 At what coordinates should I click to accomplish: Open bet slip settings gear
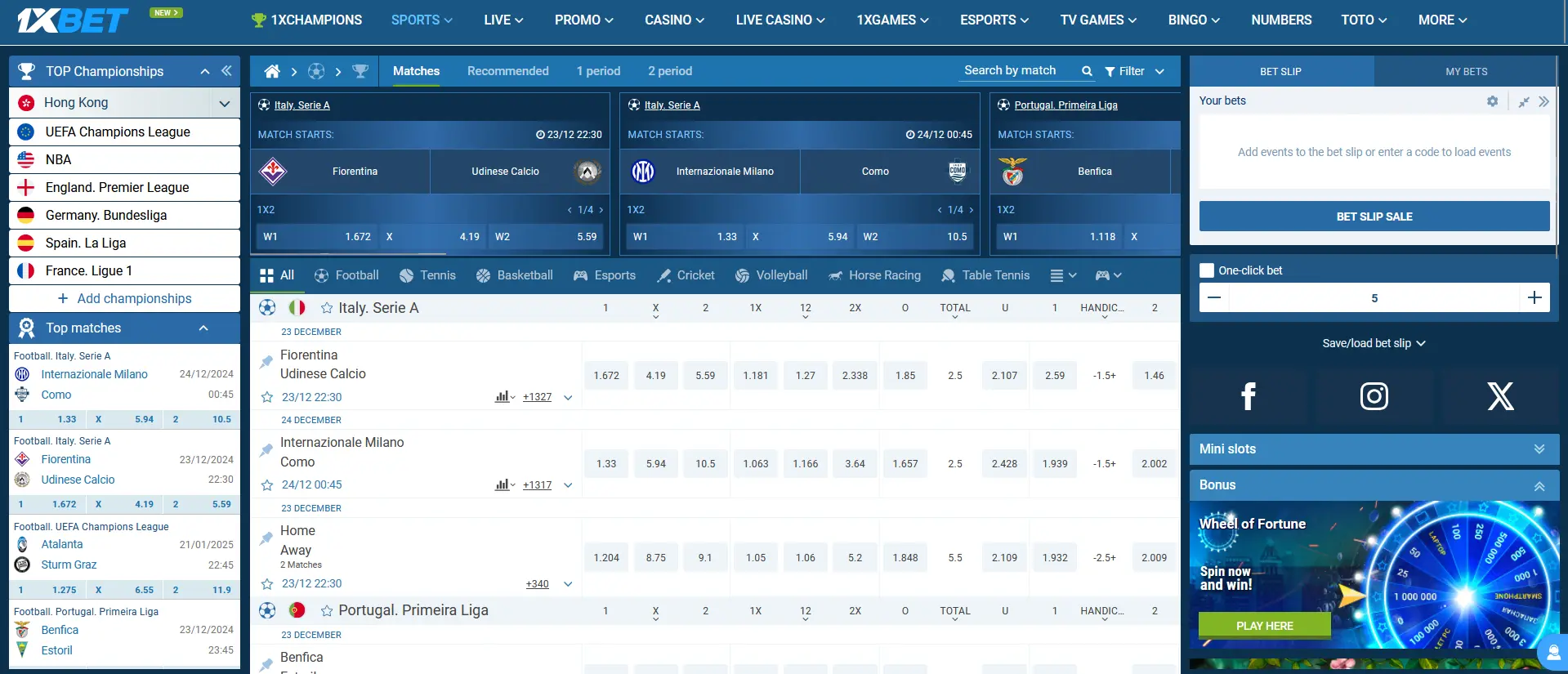pos(1493,101)
